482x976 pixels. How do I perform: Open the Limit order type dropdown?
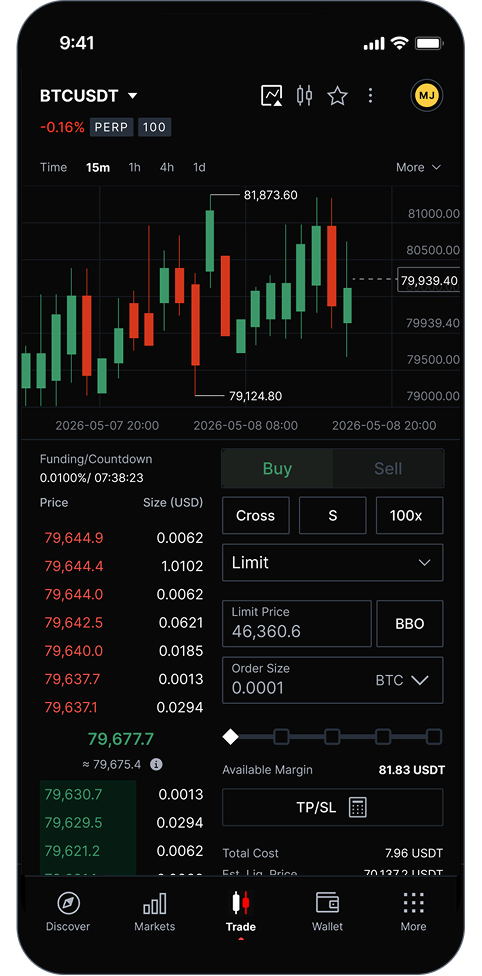[333, 563]
